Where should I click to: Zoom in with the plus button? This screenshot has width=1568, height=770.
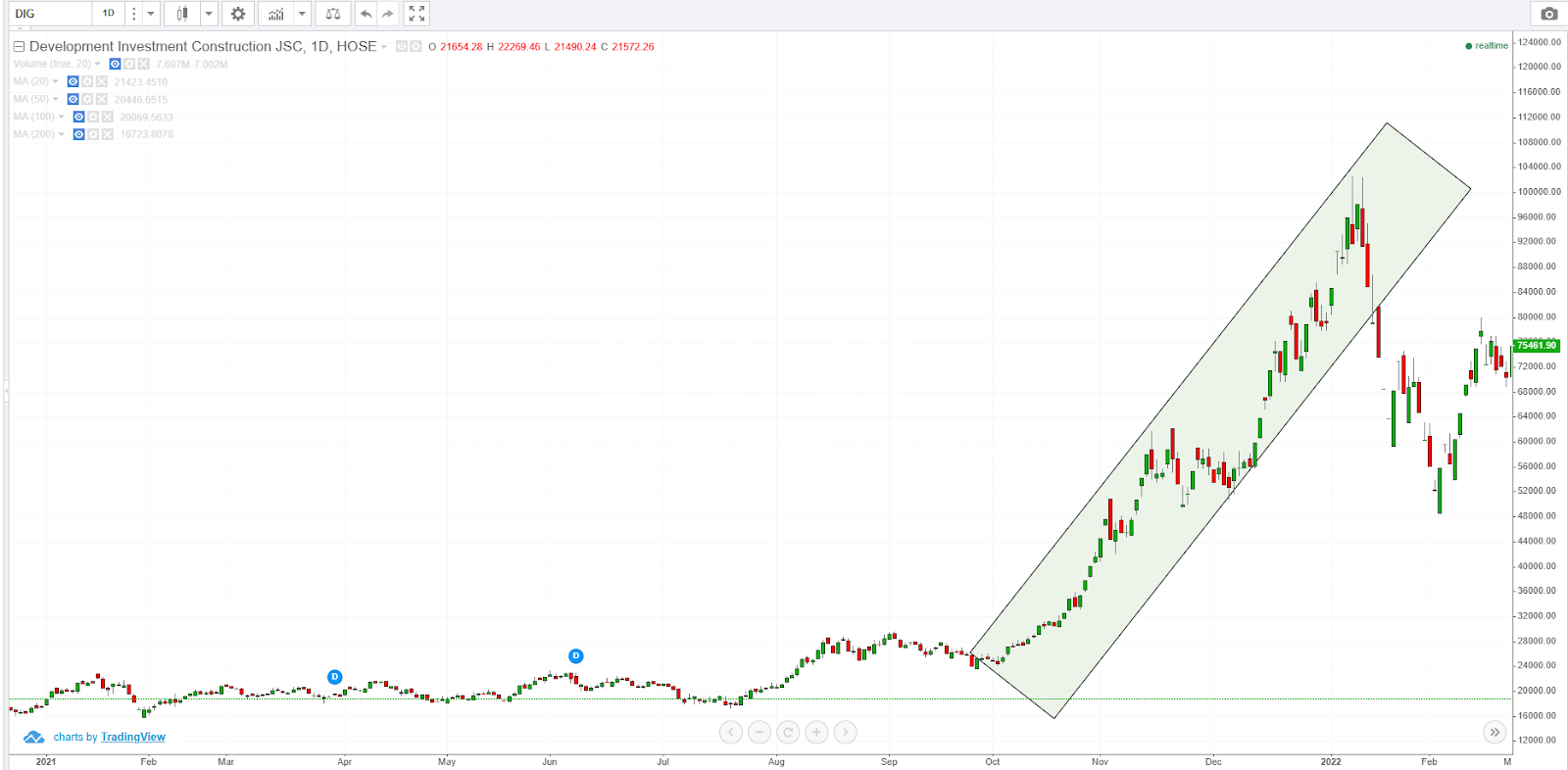click(816, 732)
